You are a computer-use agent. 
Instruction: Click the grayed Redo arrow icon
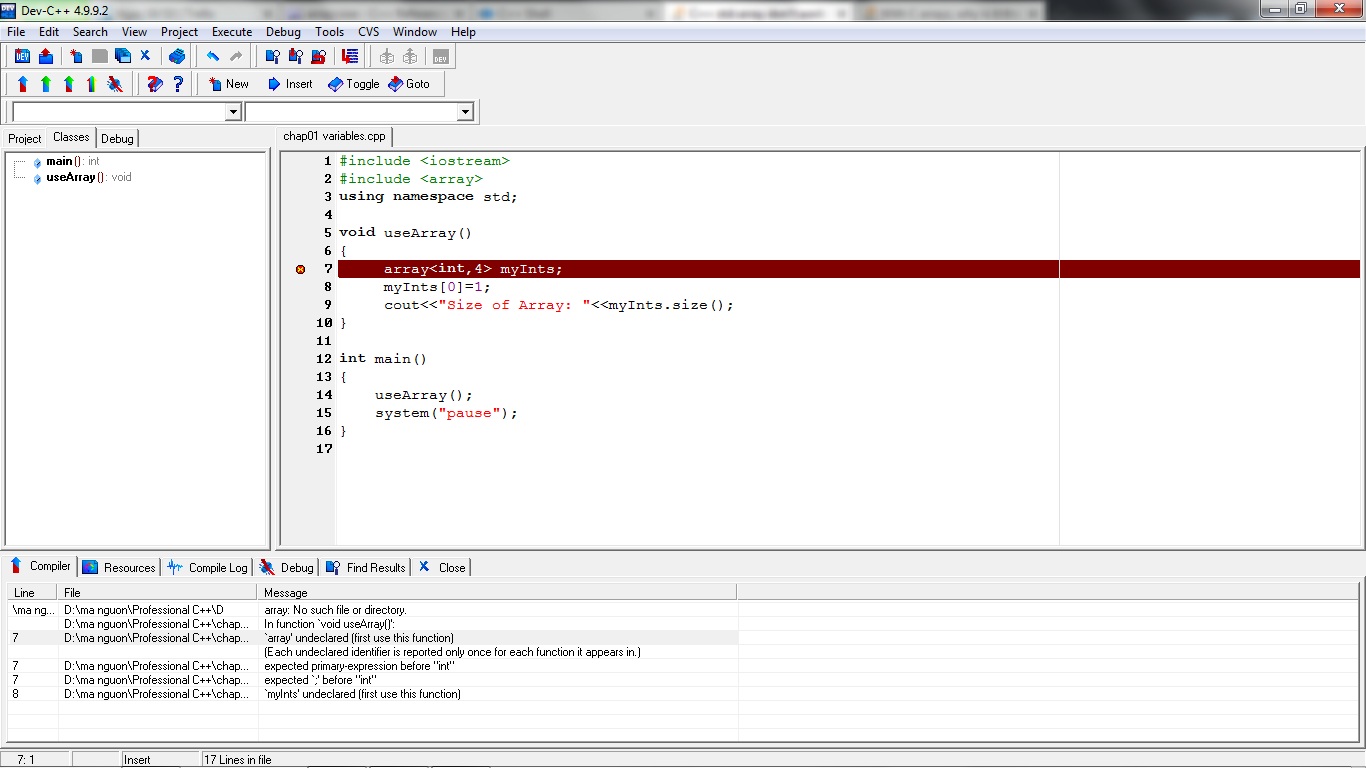coord(236,56)
